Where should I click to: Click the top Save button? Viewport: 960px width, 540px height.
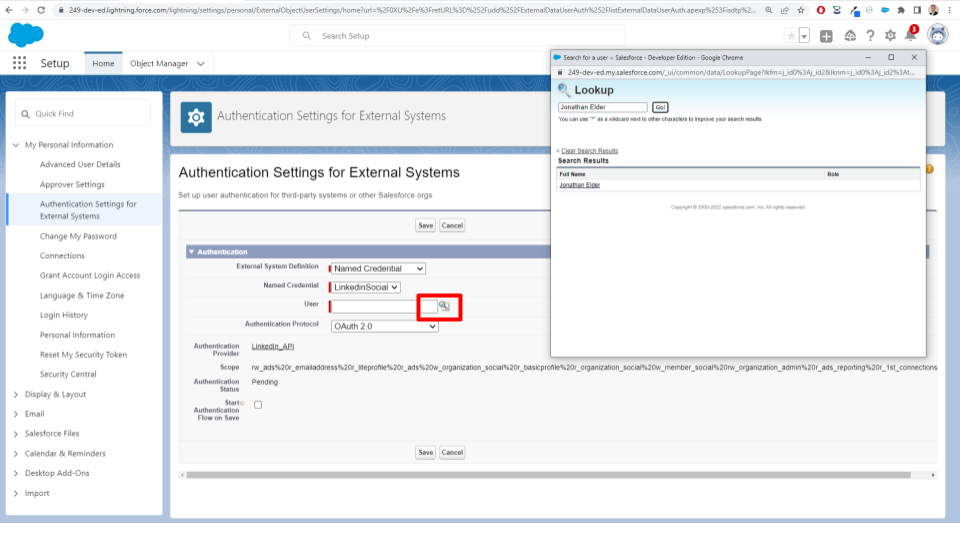426,225
